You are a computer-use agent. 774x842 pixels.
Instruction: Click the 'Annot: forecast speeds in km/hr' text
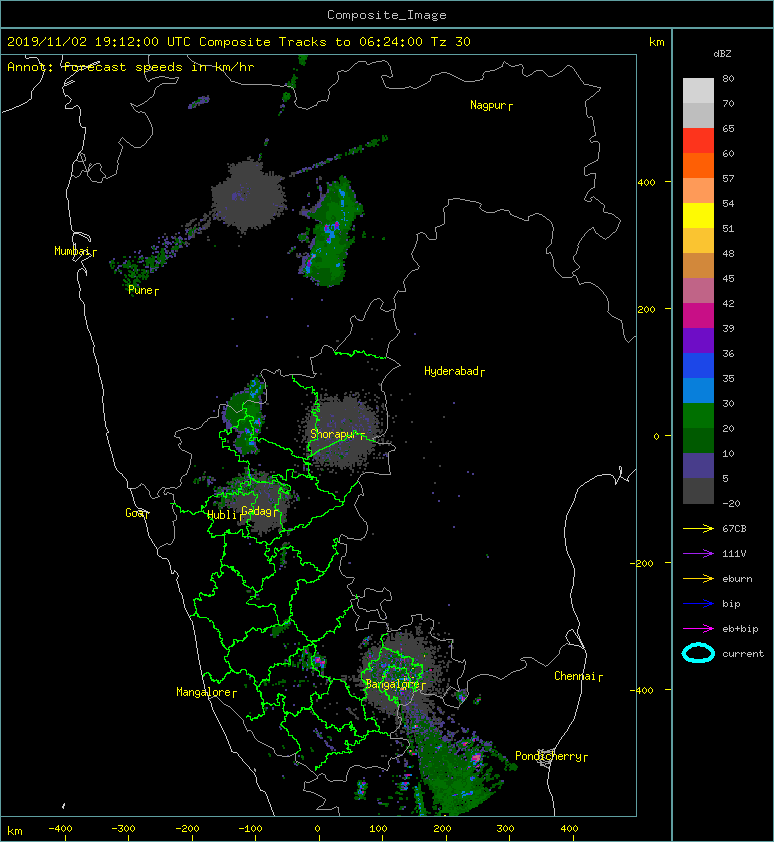[131, 67]
